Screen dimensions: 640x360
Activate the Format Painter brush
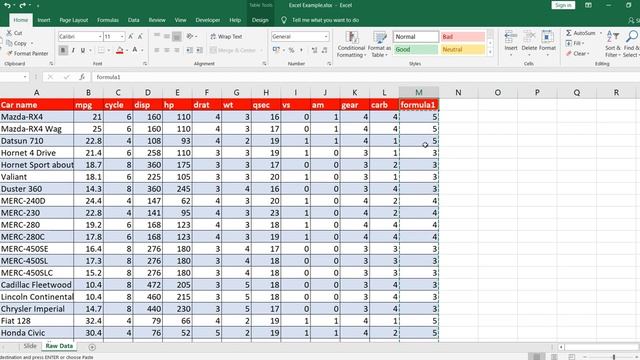tap(9, 53)
